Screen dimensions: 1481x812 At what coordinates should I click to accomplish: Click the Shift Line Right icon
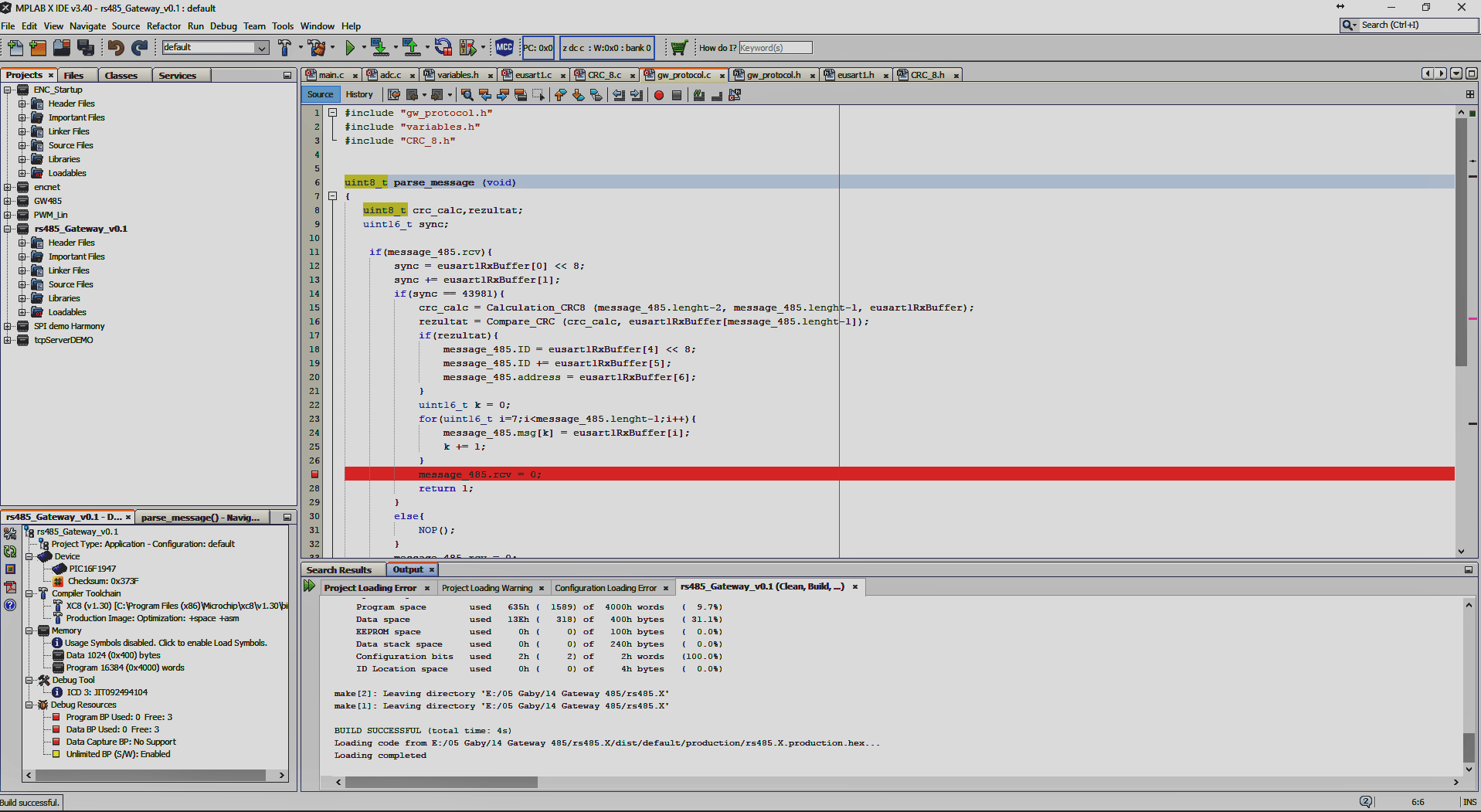(x=635, y=95)
